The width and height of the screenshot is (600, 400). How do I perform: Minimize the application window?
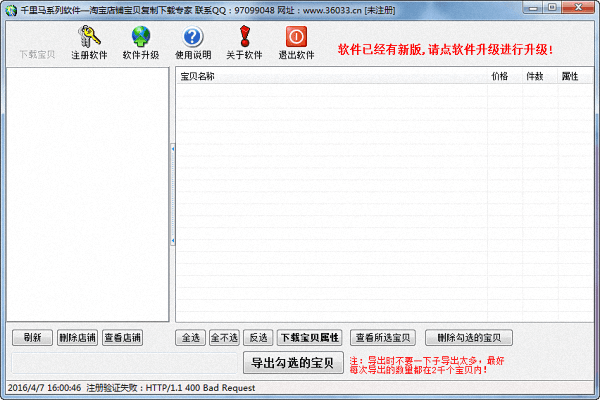pyautogui.click(x=533, y=7)
